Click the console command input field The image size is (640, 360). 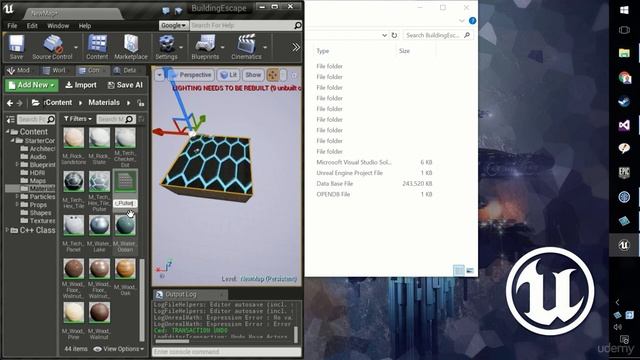[227, 351]
